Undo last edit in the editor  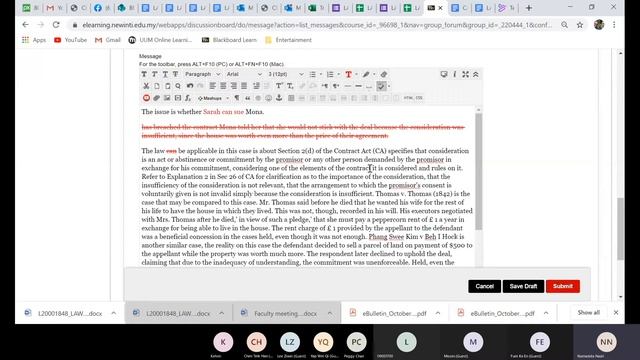190,86
